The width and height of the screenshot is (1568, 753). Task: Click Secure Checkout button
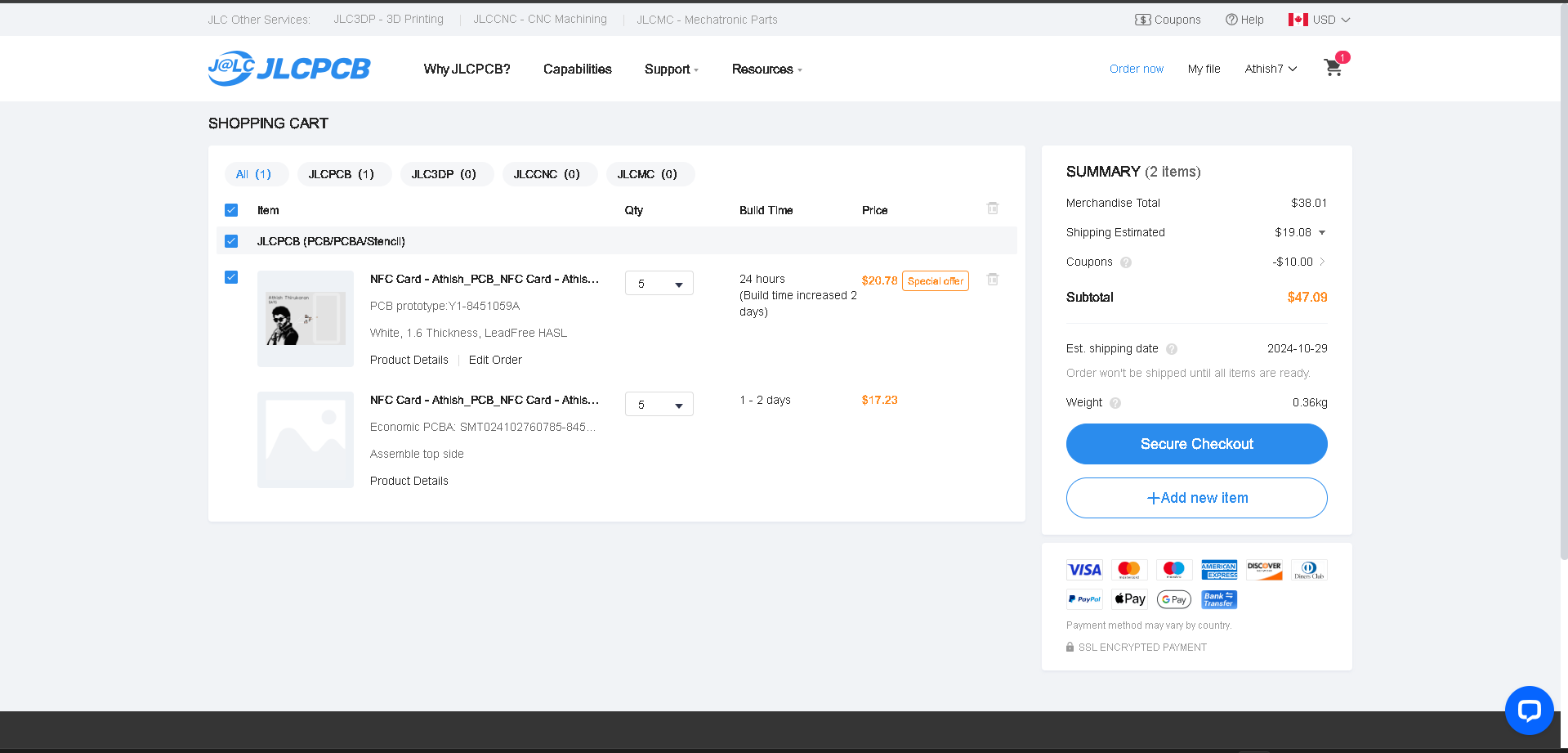(x=1196, y=444)
